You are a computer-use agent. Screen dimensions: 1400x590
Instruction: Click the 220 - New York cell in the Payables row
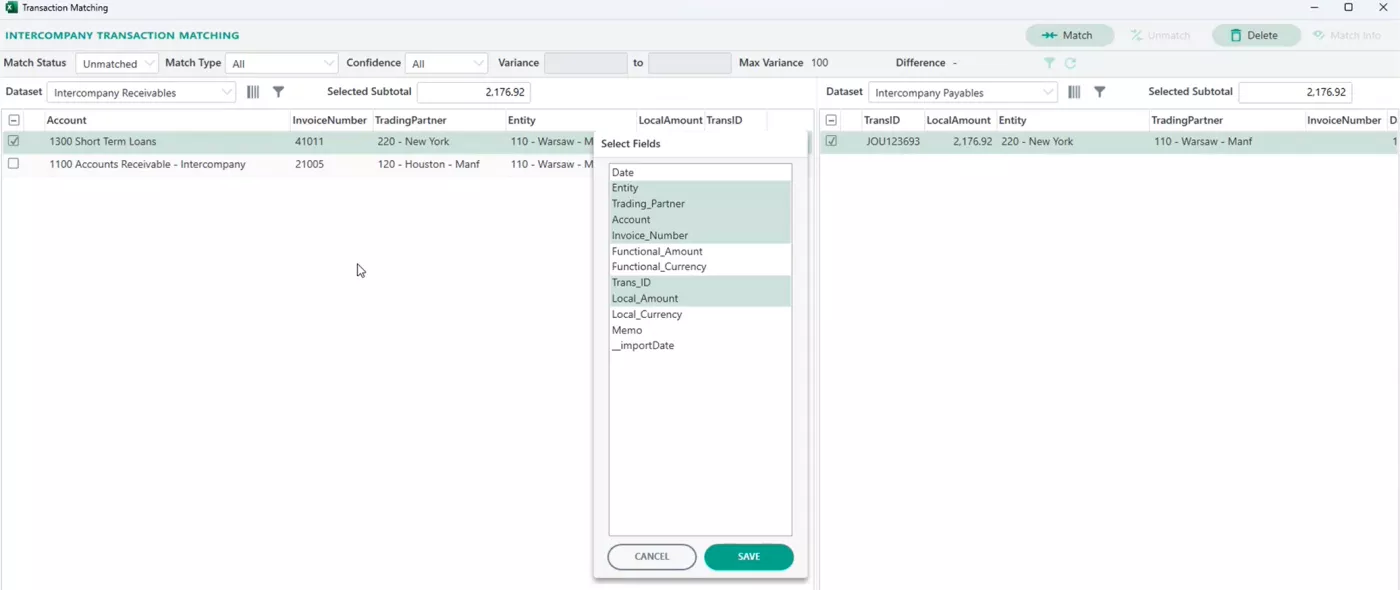[1037, 142]
